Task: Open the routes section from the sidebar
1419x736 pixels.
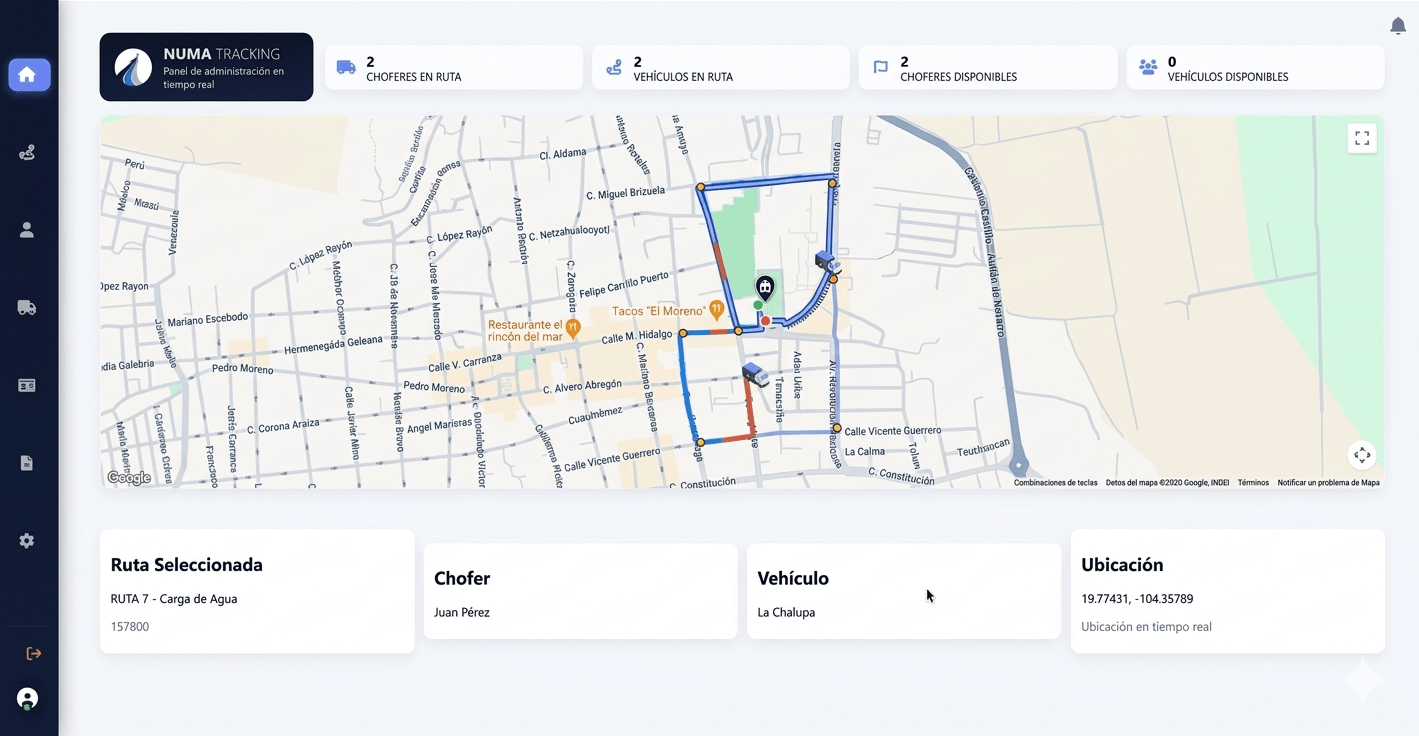Action: 27,152
